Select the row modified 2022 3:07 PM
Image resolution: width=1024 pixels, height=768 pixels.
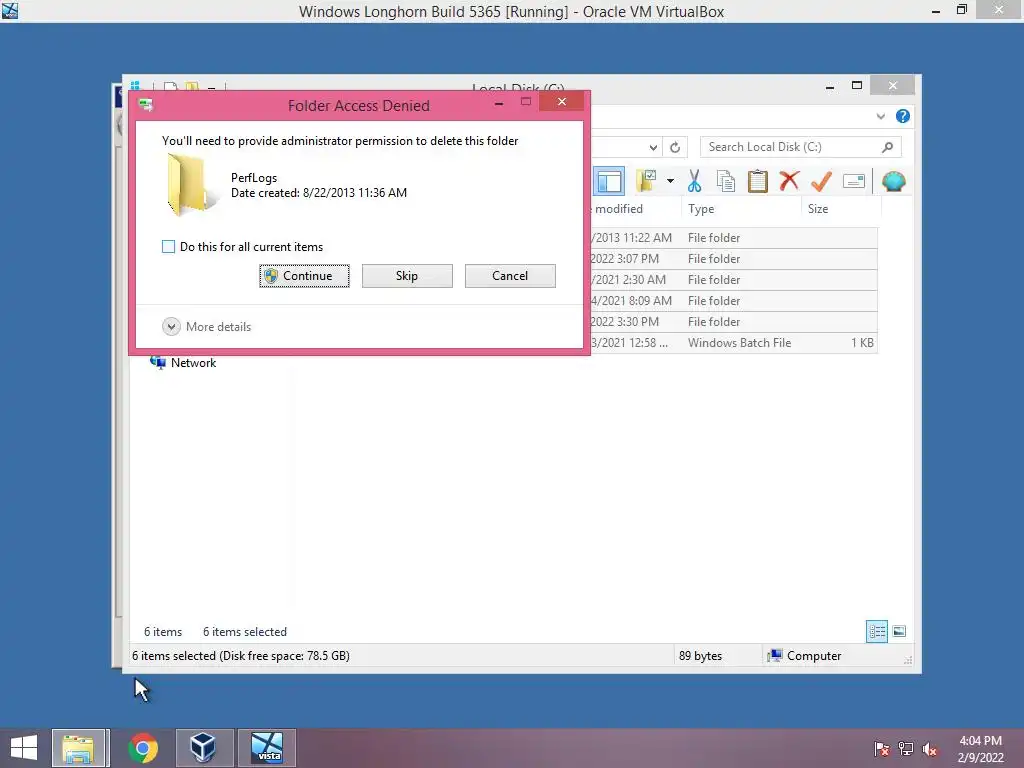coord(734,259)
